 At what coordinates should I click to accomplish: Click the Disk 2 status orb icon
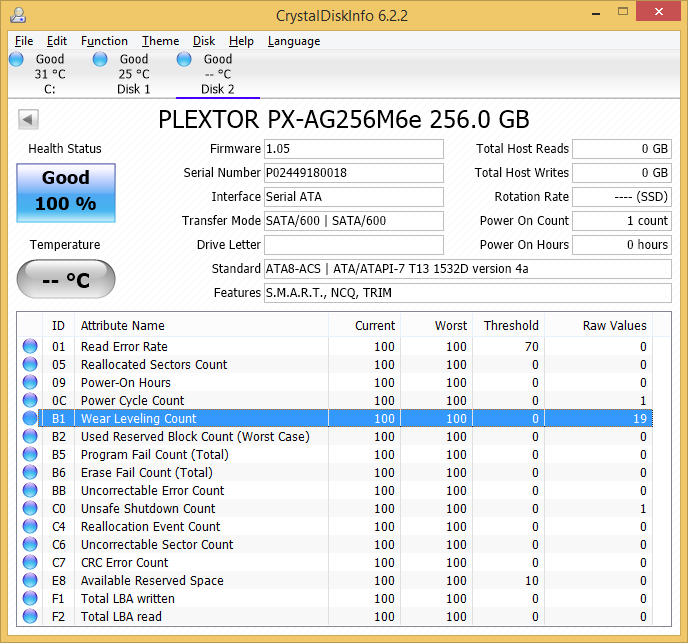click(184, 60)
